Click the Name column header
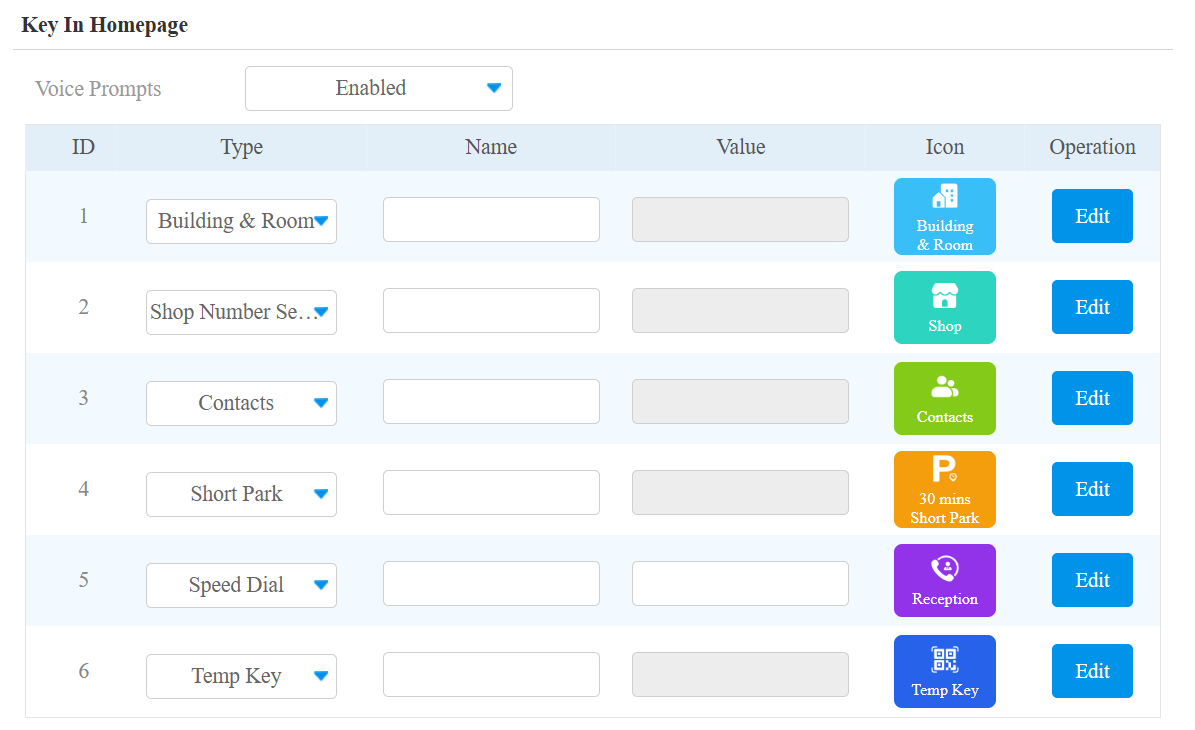Viewport: 1195px width, 730px height. click(491, 147)
